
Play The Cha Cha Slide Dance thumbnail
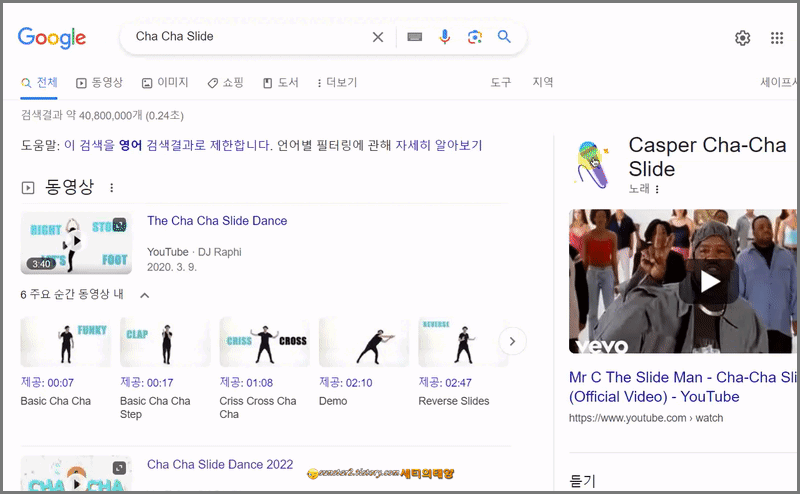(76, 242)
